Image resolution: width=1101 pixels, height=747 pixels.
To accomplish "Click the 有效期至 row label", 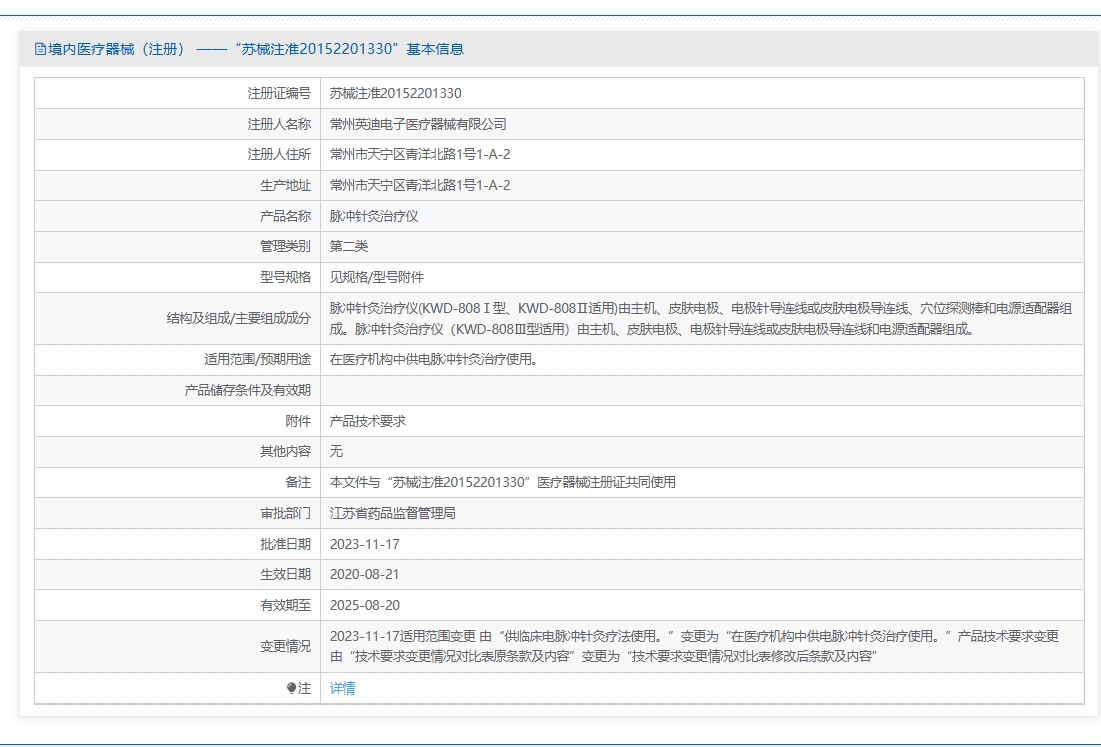I will pyautogui.click(x=285, y=605).
